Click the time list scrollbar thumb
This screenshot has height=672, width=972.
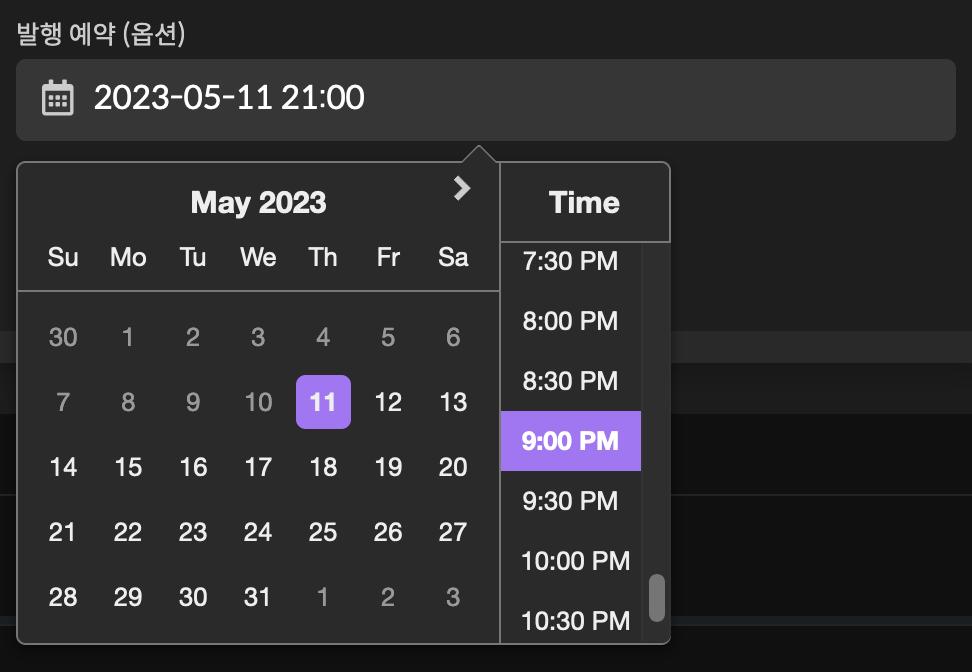coord(657,597)
